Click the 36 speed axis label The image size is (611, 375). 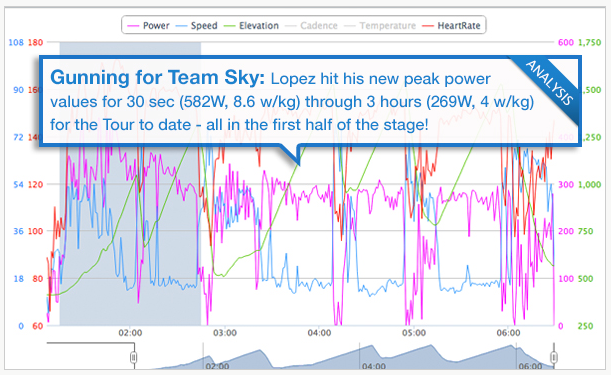[x=18, y=231]
